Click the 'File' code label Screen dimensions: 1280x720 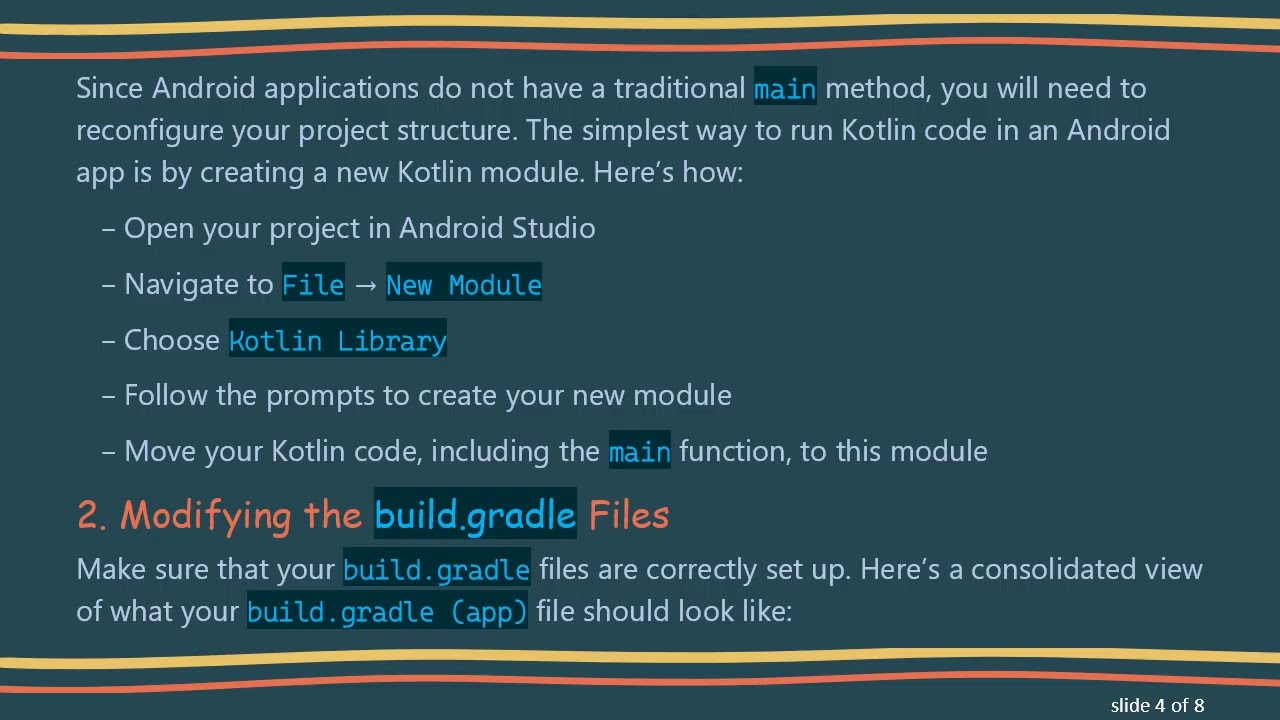pyautogui.click(x=313, y=284)
